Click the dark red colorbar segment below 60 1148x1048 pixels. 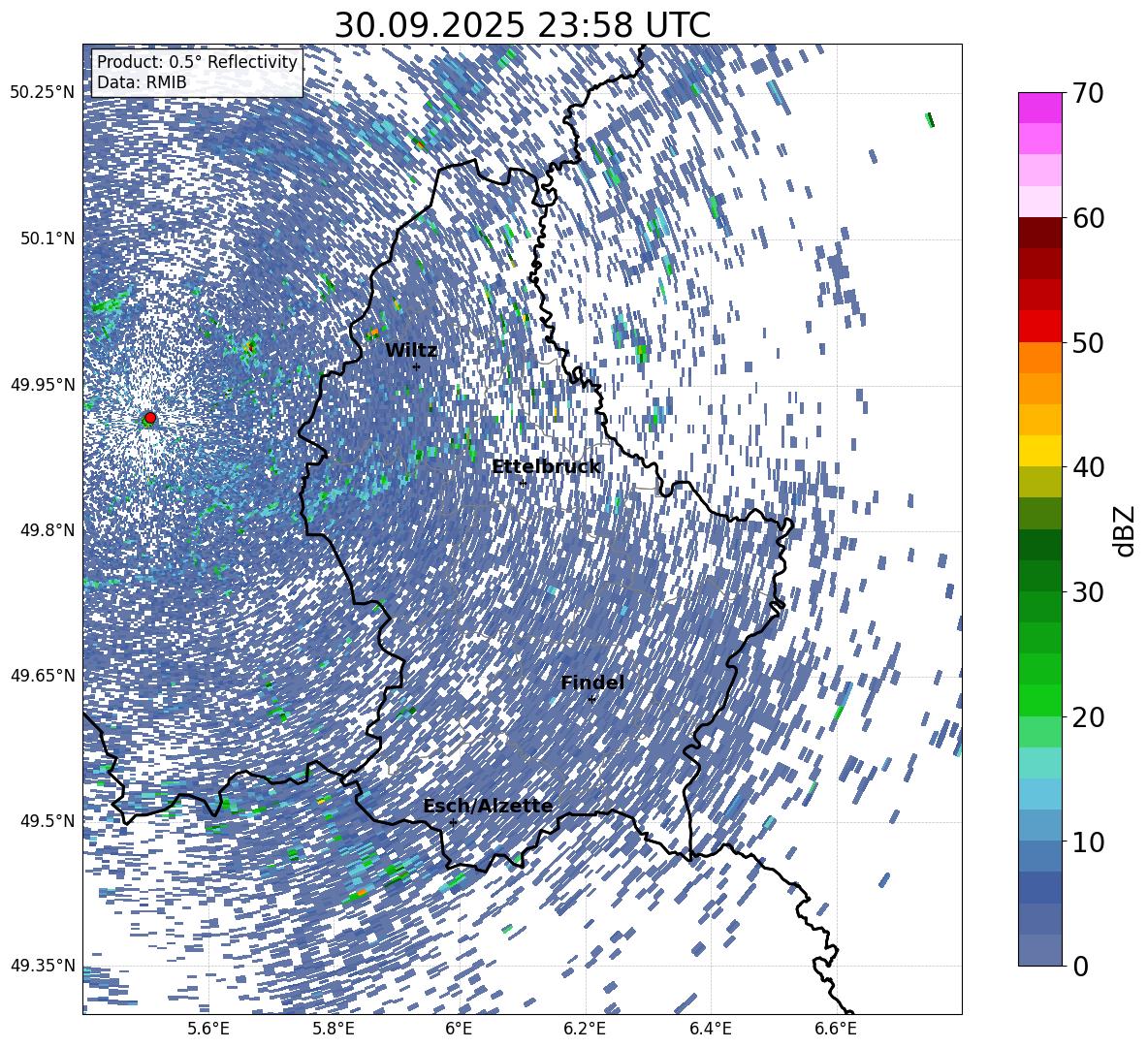[x=1040, y=234]
